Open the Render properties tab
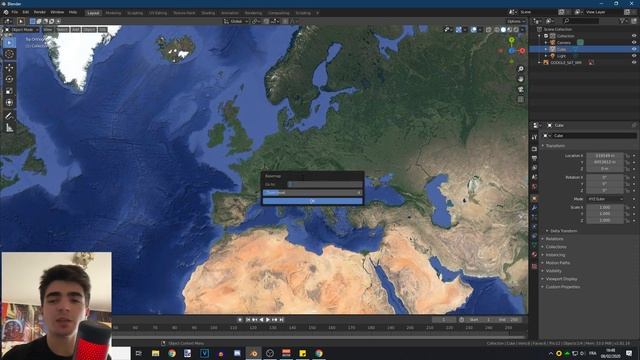This screenshot has height=360, width=640. [x=534, y=149]
